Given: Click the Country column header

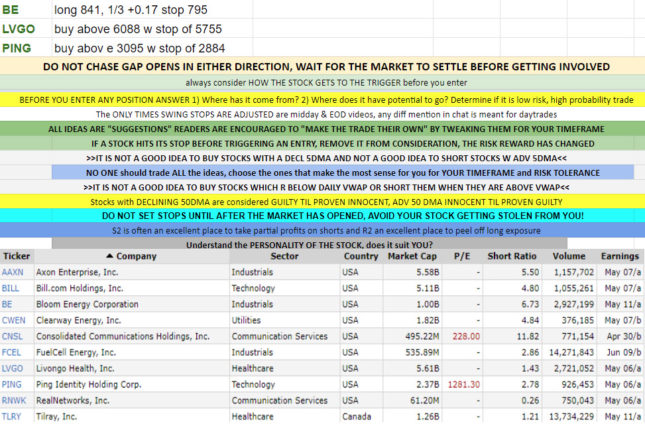Looking at the screenshot, I should [x=361, y=256].
